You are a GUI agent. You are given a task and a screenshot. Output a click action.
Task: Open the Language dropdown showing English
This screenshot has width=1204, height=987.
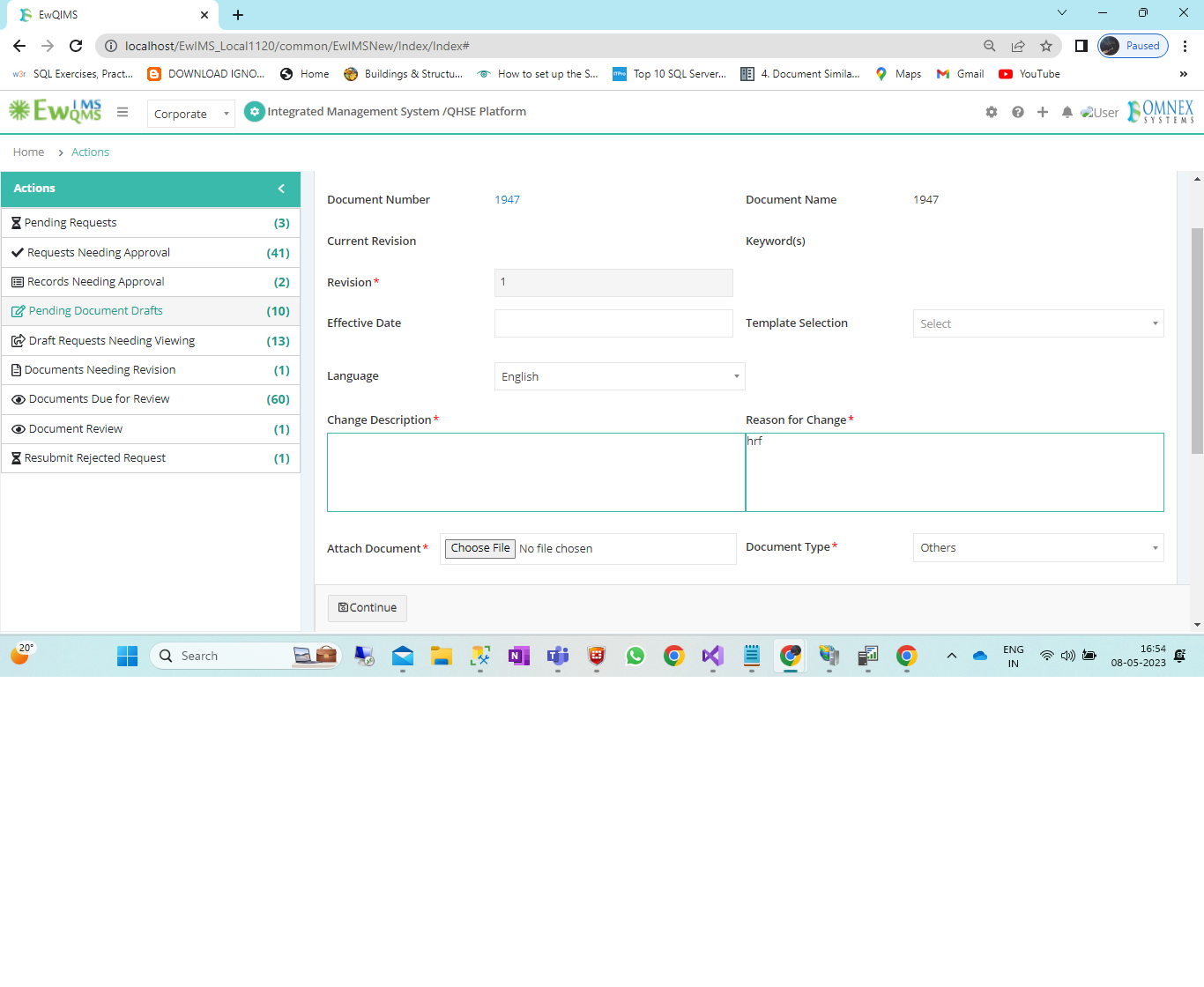(620, 376)
